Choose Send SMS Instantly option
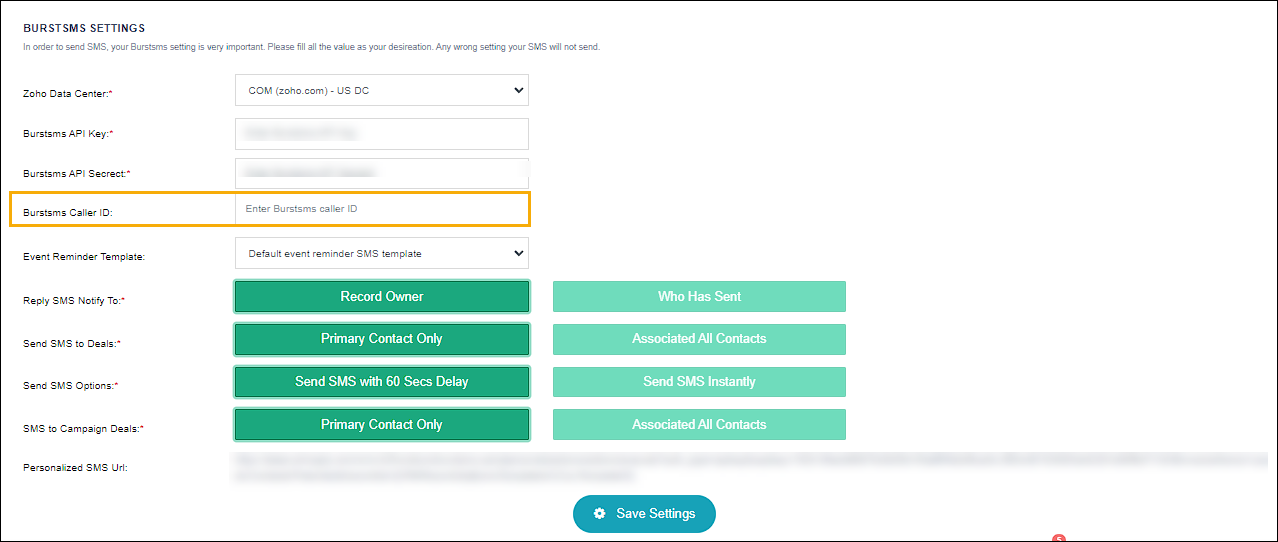1278x542 pixels. tap(699, 382)
